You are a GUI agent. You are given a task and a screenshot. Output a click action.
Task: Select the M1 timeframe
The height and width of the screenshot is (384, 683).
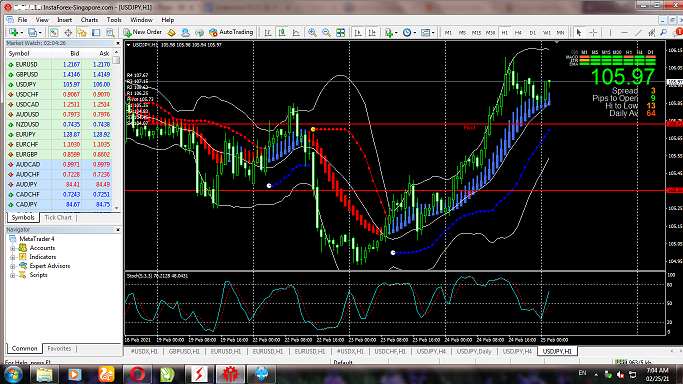click(x=448, y=33)
